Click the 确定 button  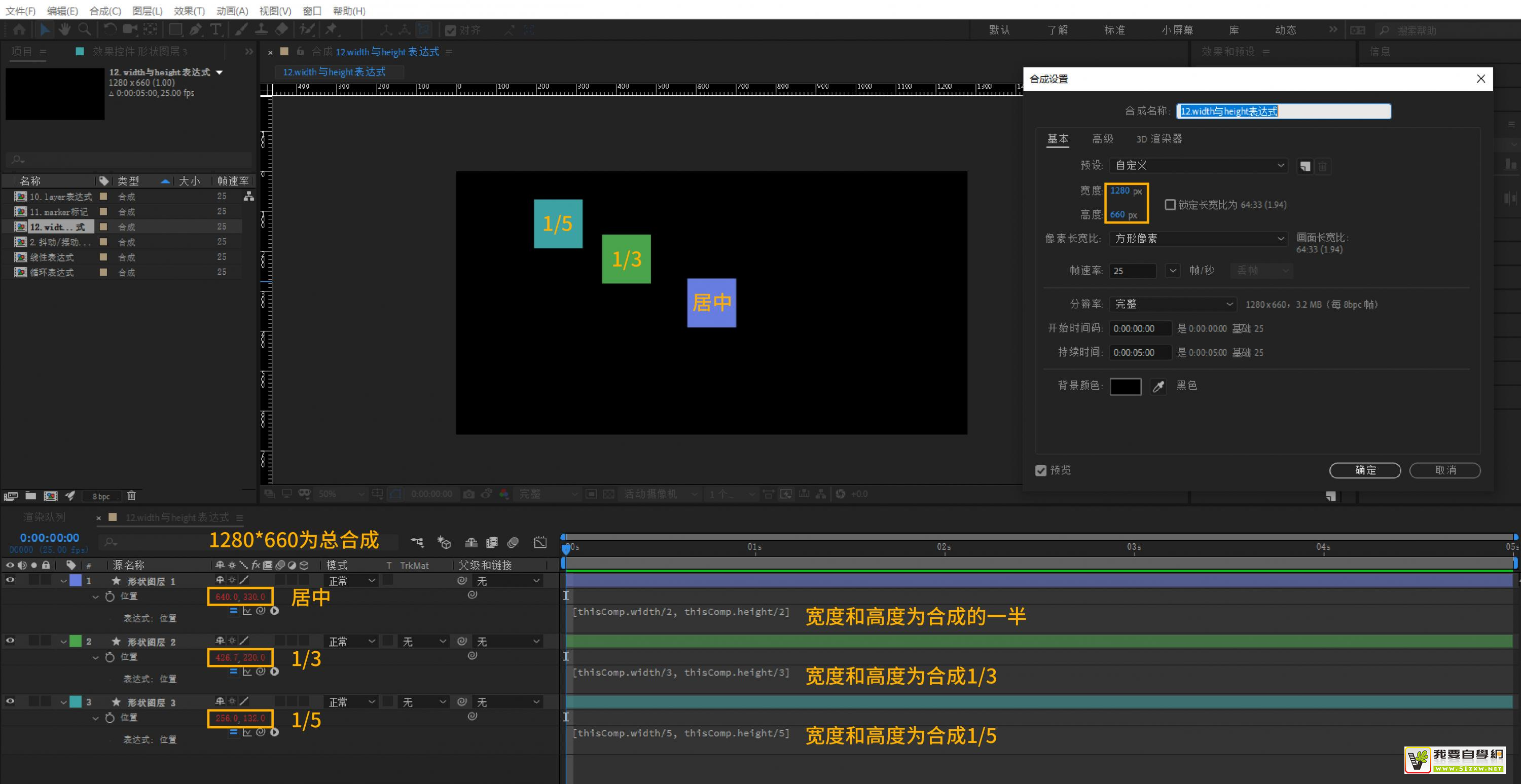point(1364,470)
